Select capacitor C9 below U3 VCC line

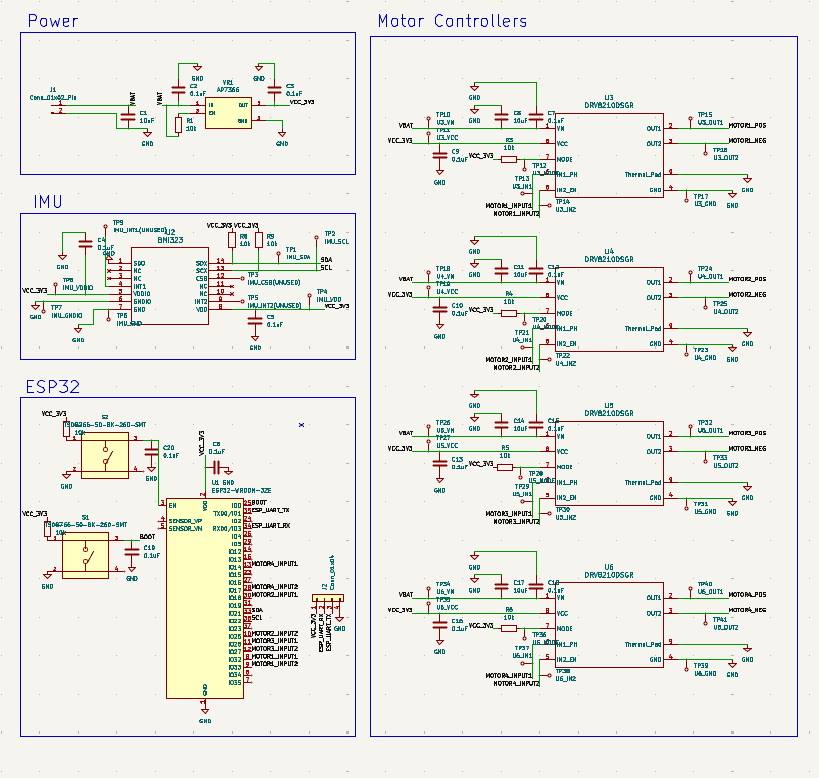(x=440, y=156)
